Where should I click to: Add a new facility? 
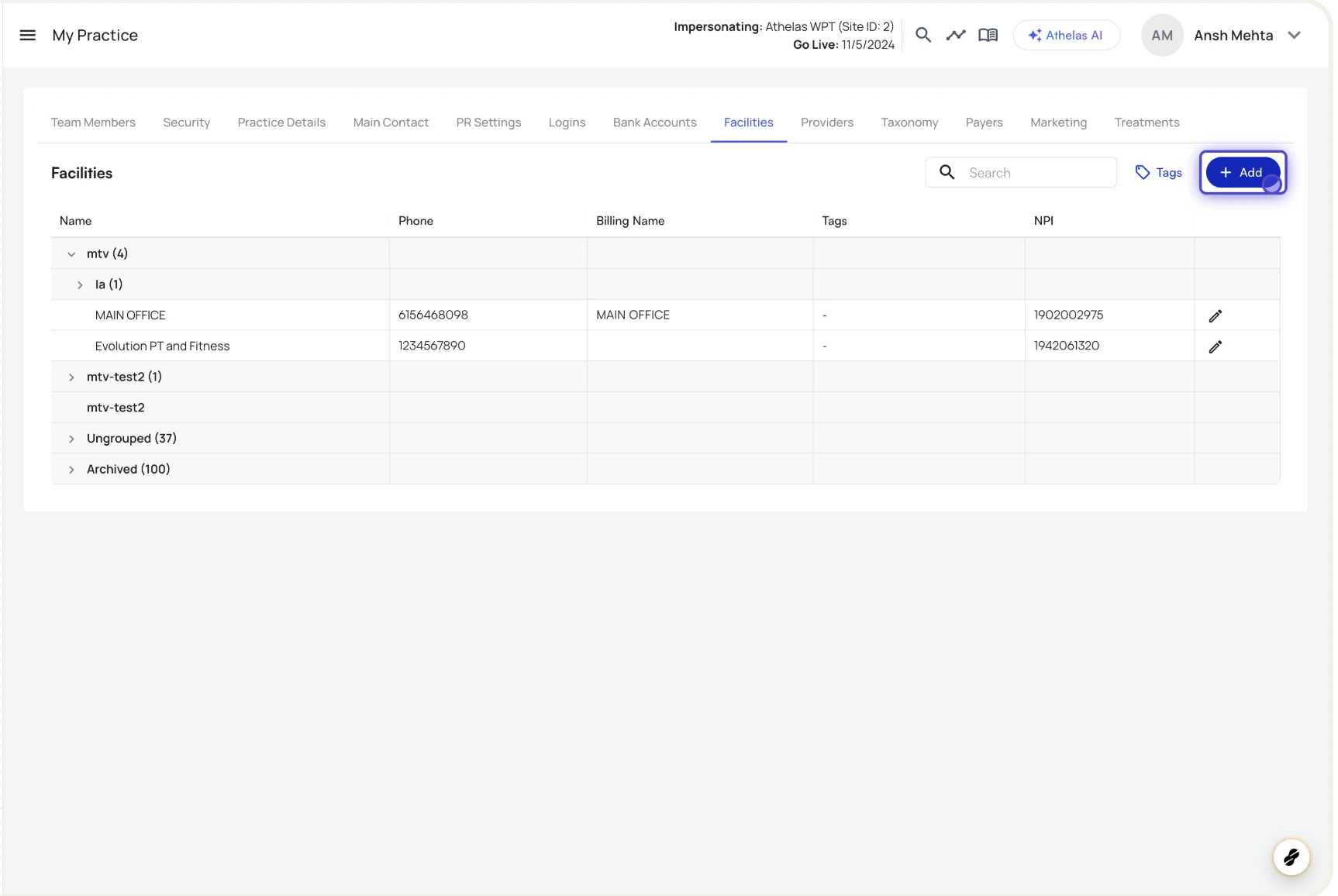click(1243, 172)
